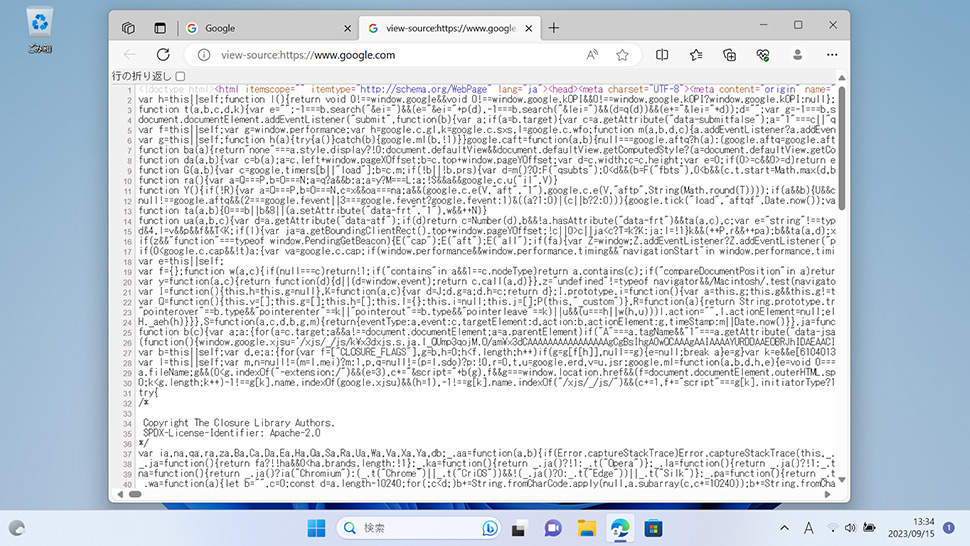
Task: Open Bing chat icon in search box
Action: pos(489,528)
